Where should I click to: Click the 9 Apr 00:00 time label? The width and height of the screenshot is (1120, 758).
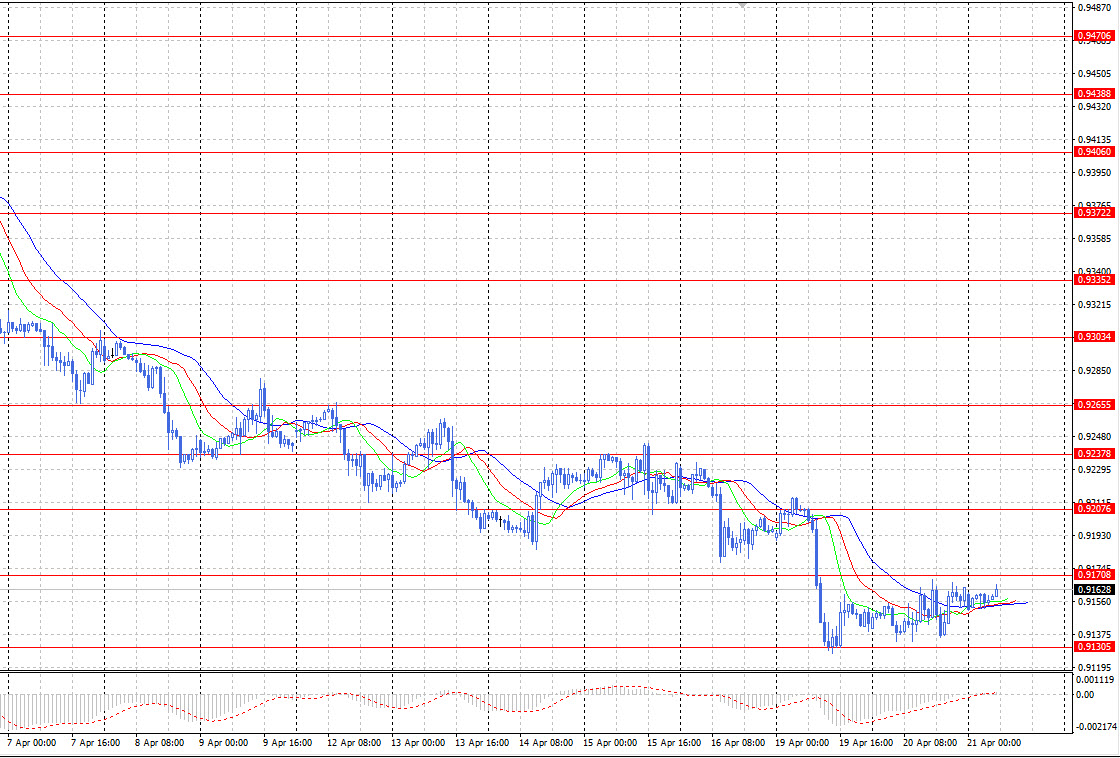click(224, 743)
